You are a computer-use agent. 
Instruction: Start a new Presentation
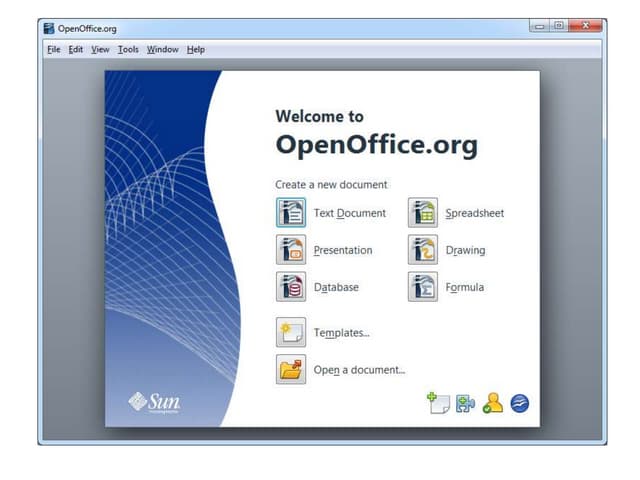pyautogui.click(x=291, y=250)
